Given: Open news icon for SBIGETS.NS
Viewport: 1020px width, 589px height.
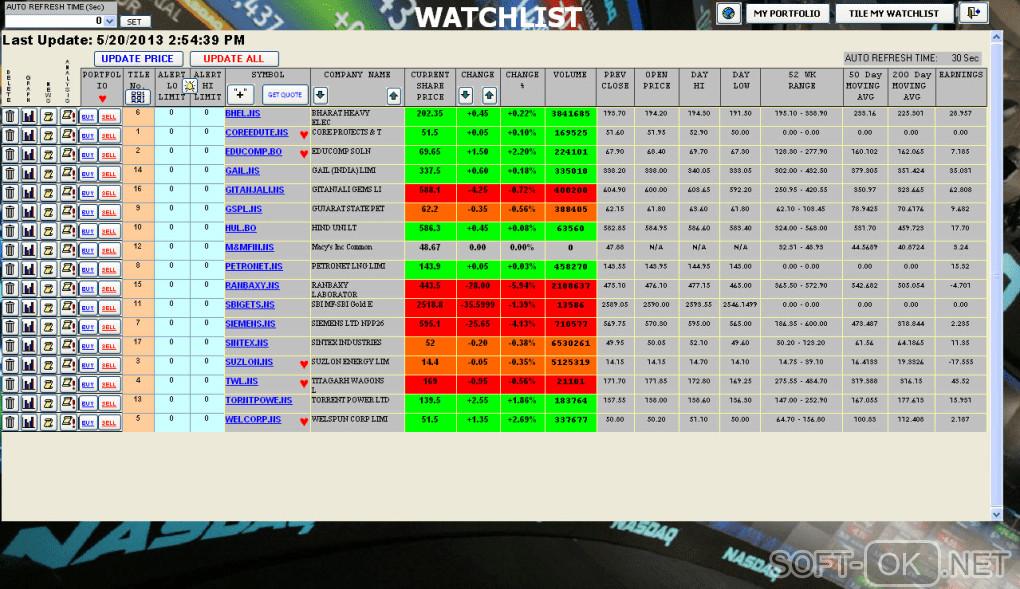Looking at the screenshot, I should [x=48, y=307].
